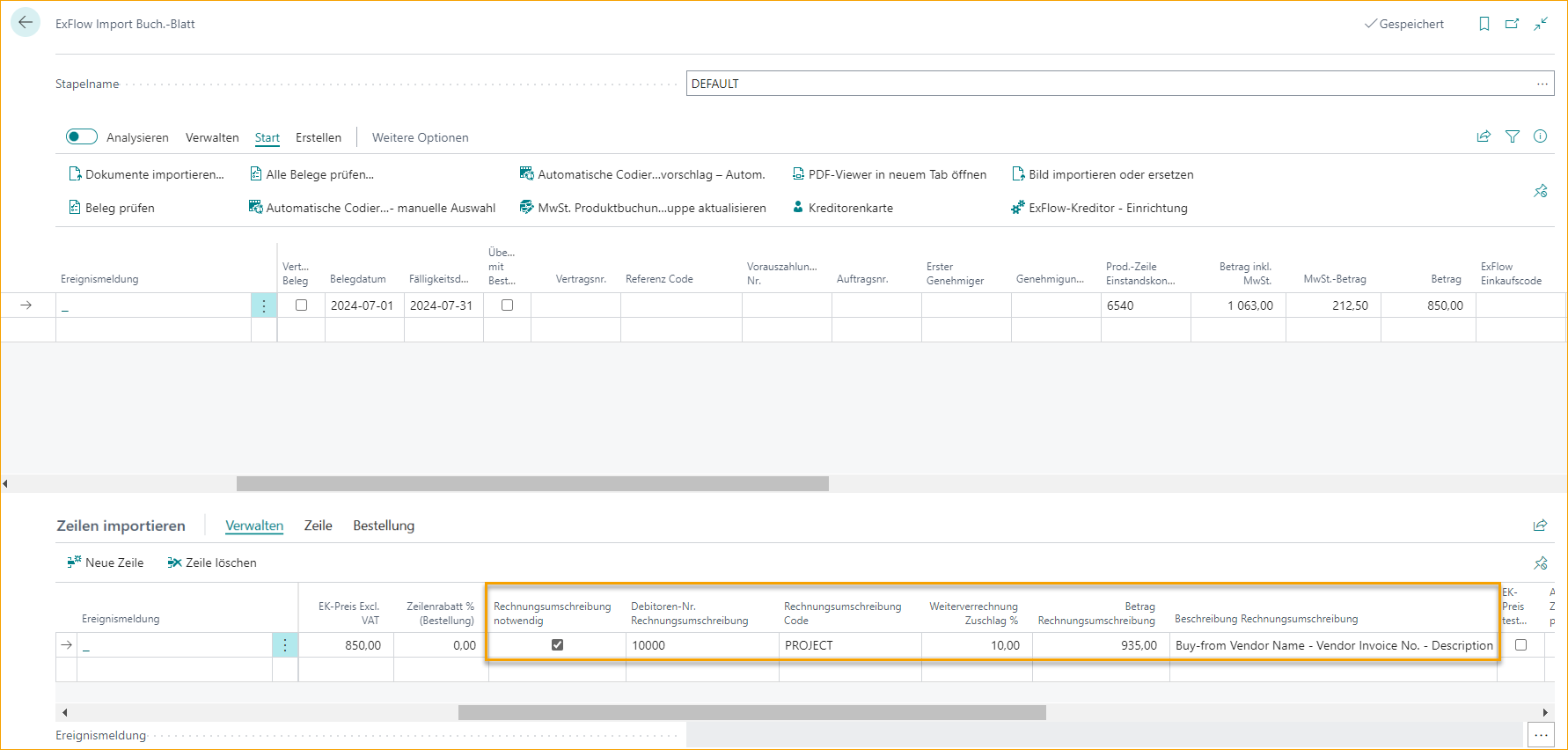The height and width of the screenshot is (750, 1568).
Task: Go back with the arrow button
Action: click(x=26, y=23)
